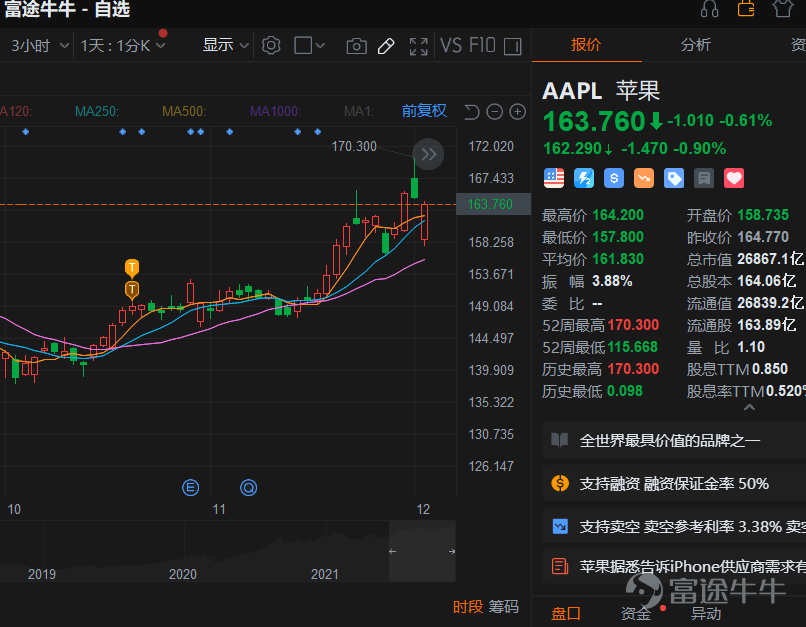Click the highlighted range window in navigator
Viewport: 806px width, 627px height.
(x=423, y=551)
